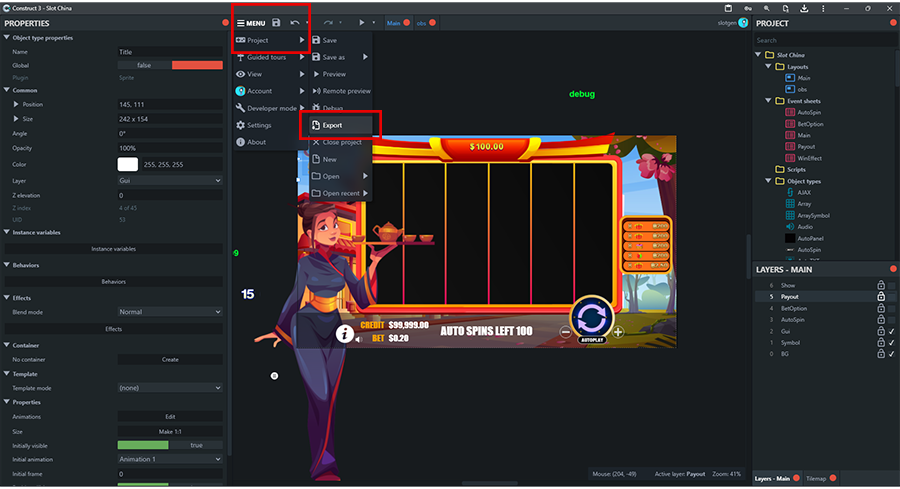The height and width of the screenshot is (489, 900).
Task: Choose Export from the Project submenu
Action: (x=333, y=125)
